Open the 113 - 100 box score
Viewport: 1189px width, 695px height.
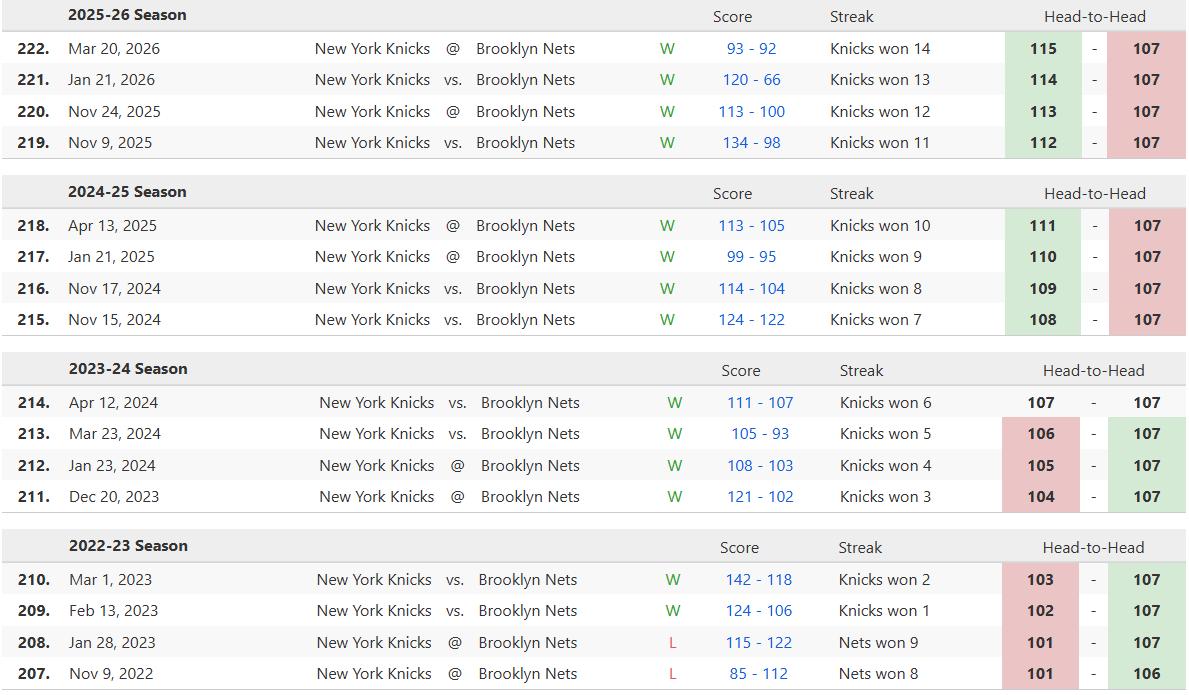[751, 112]
